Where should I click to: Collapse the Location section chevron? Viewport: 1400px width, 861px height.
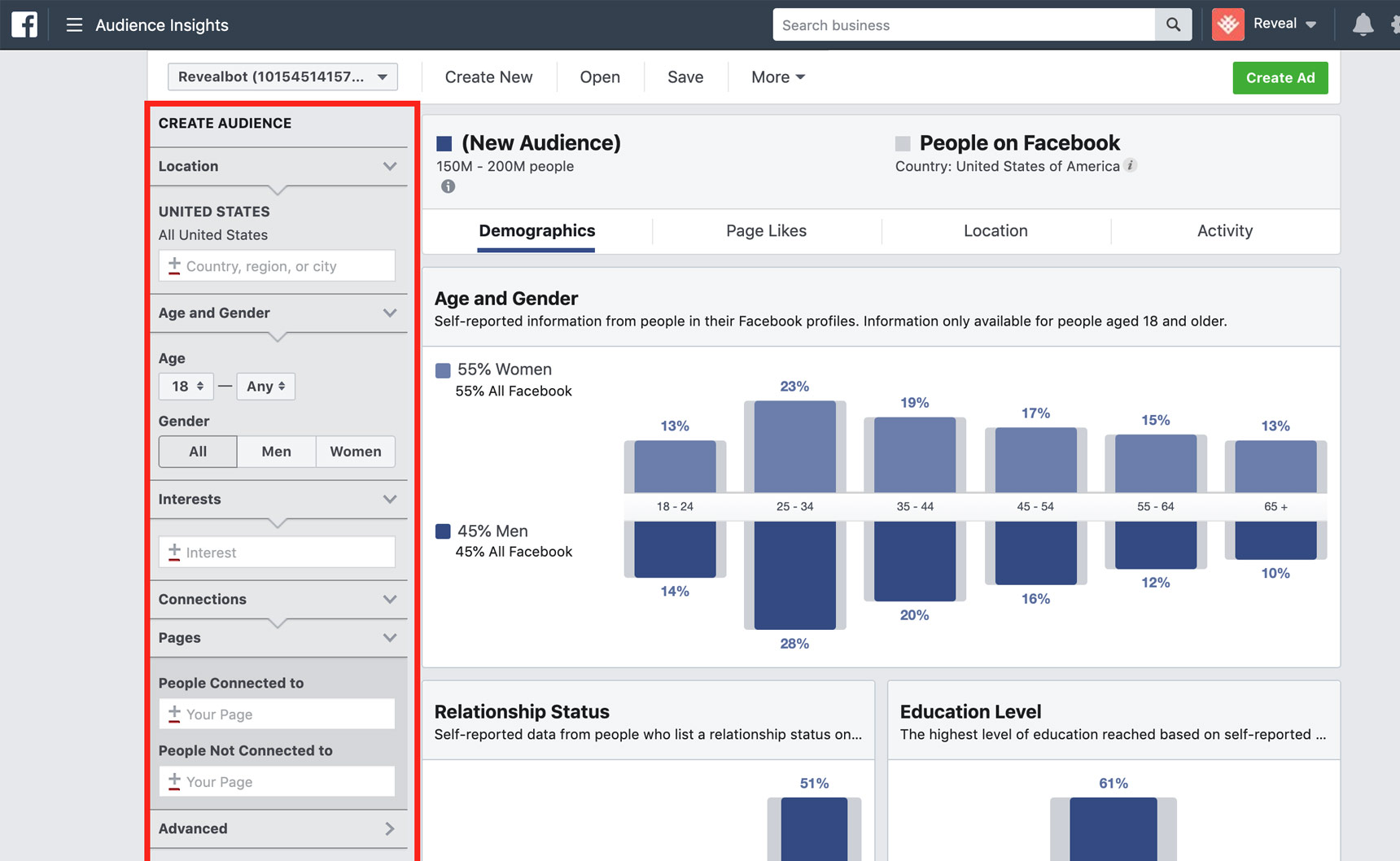coord(390,166)
